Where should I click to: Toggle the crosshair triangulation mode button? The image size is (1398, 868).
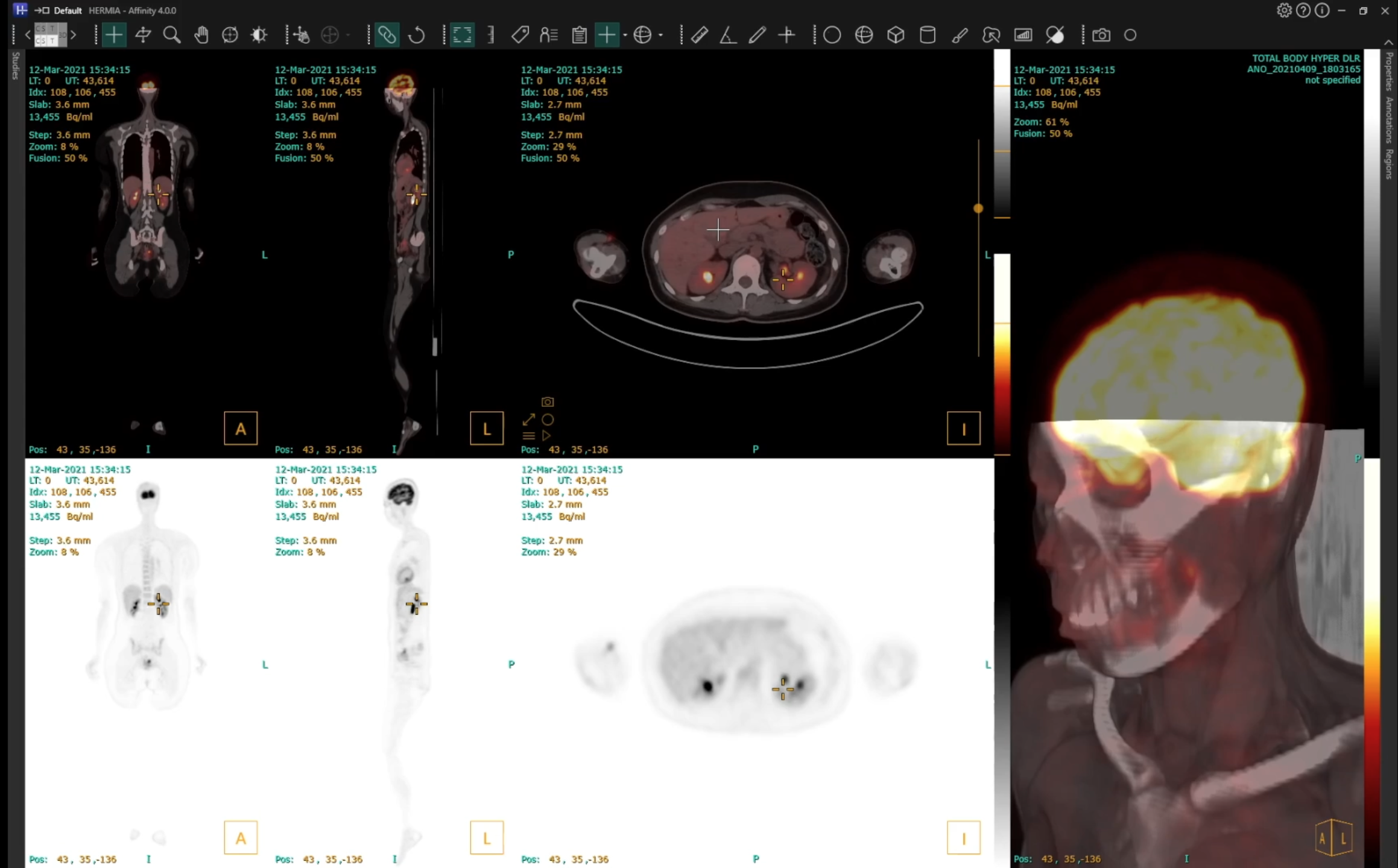point(114,36)
